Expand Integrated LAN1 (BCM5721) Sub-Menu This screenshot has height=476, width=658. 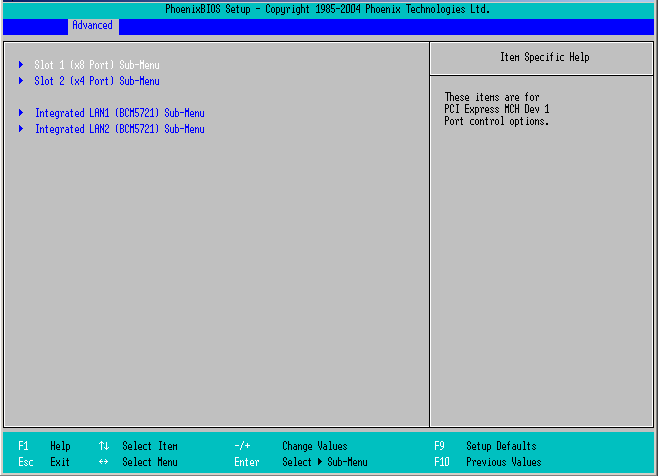click(119, 113)
